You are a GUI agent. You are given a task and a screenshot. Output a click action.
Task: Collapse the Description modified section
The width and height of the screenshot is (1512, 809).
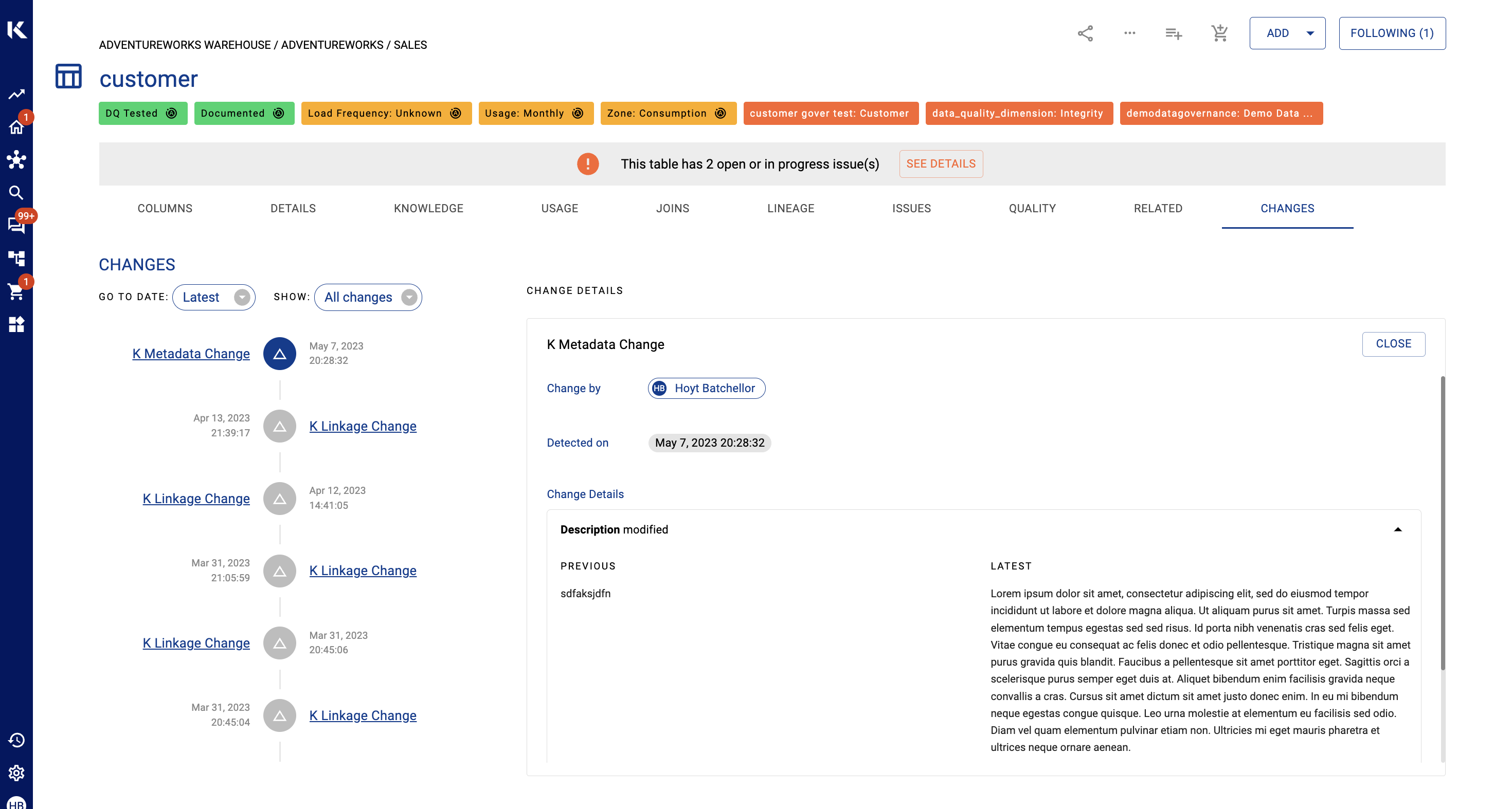click(1397, 529)
